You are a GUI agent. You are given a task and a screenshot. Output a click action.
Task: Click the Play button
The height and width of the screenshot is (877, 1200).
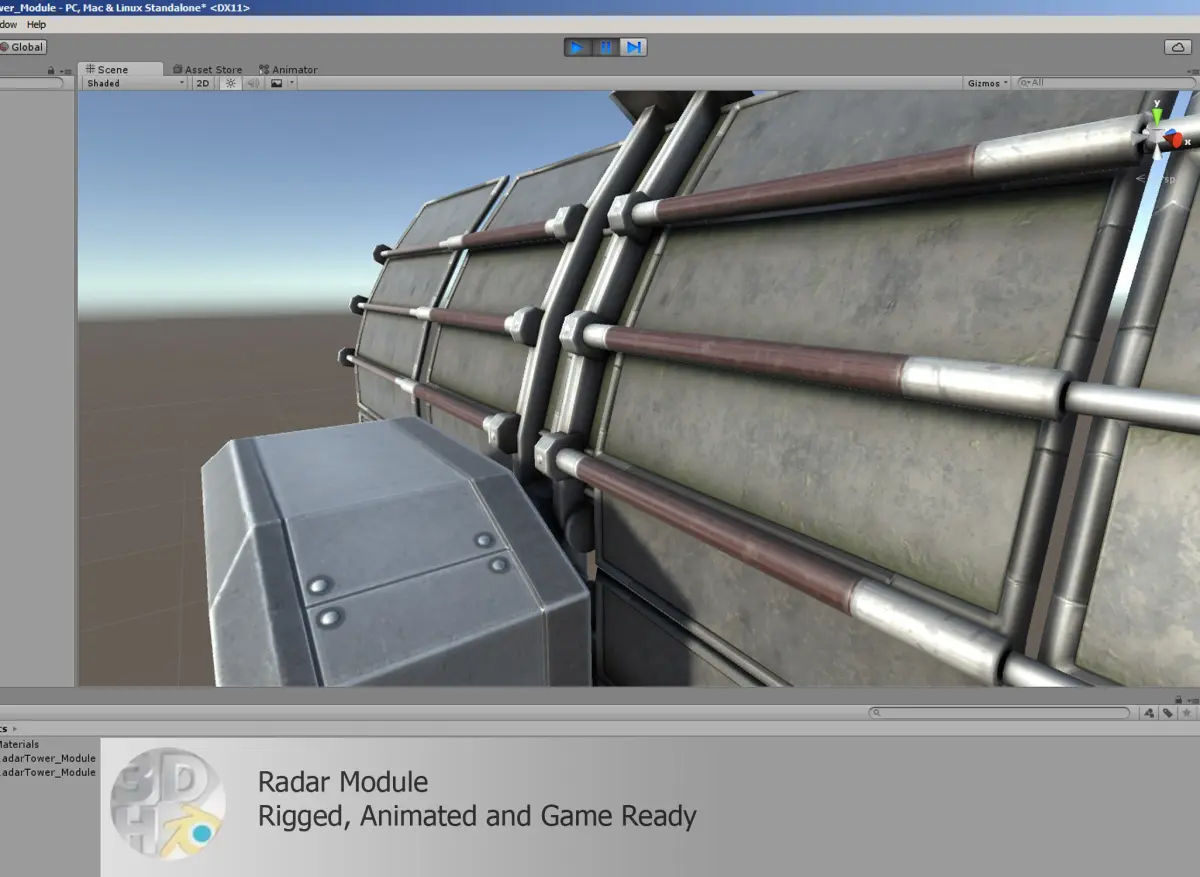[x=577, y=47]
